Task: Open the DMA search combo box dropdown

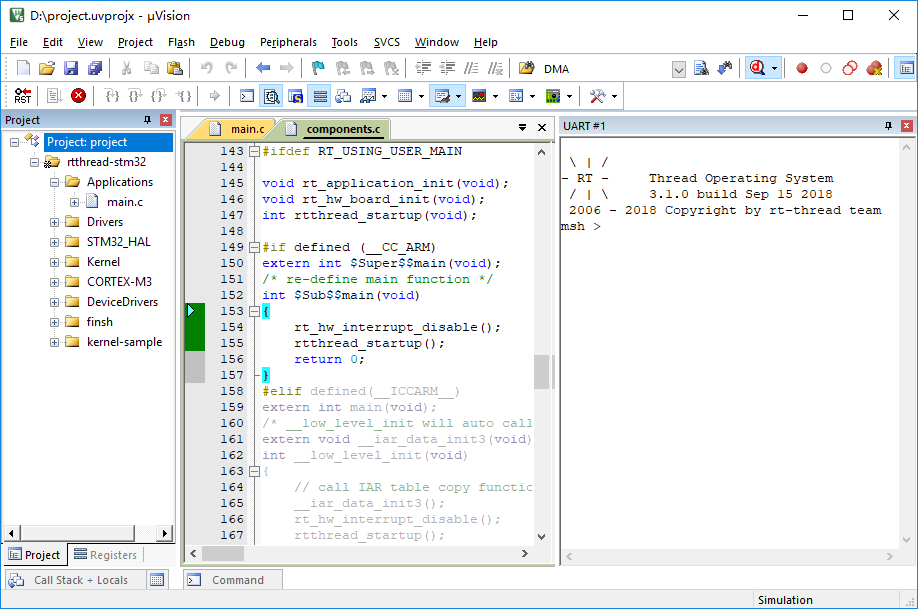Action: pyautogui.click(x=677, y=68)
